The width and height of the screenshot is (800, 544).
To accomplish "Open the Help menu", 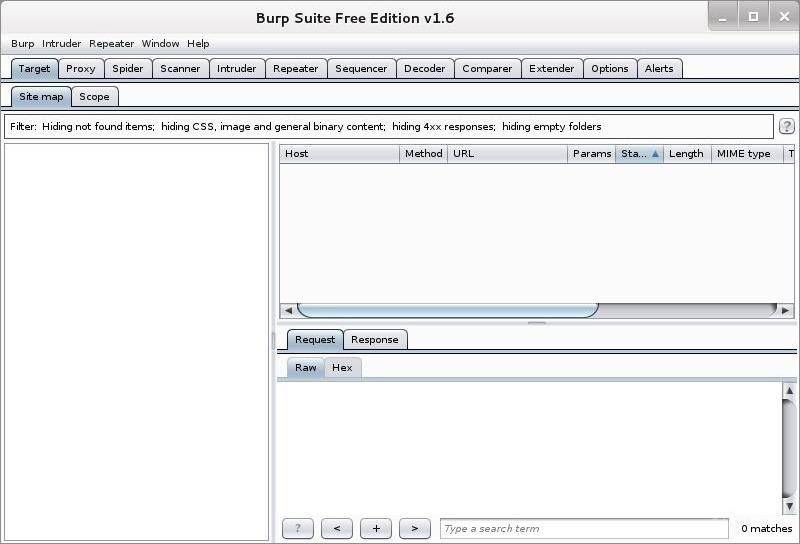I will click(198, 43).
